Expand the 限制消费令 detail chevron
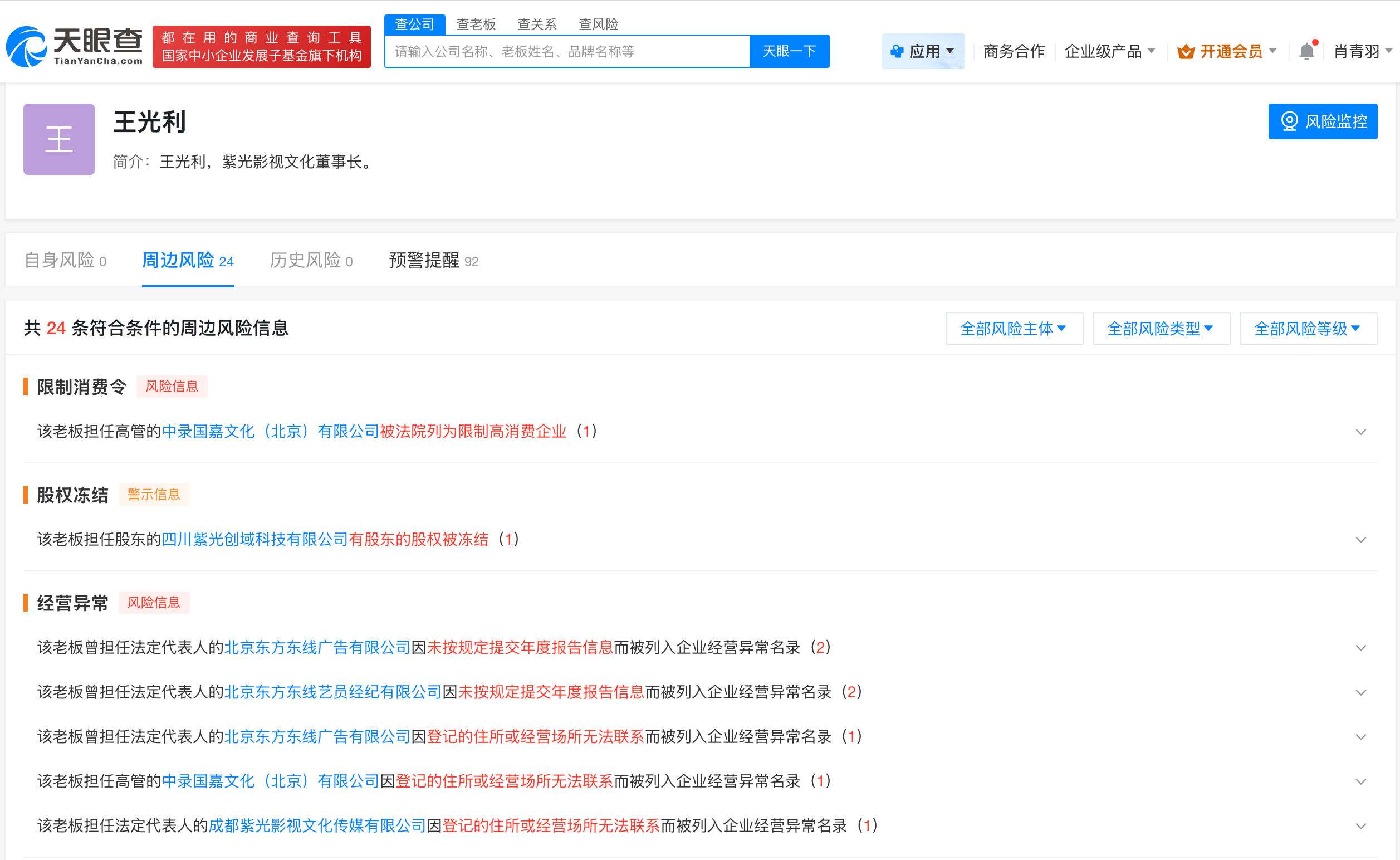Image resolution: width=1400 pixels, height=860 pixels. 1362,432
